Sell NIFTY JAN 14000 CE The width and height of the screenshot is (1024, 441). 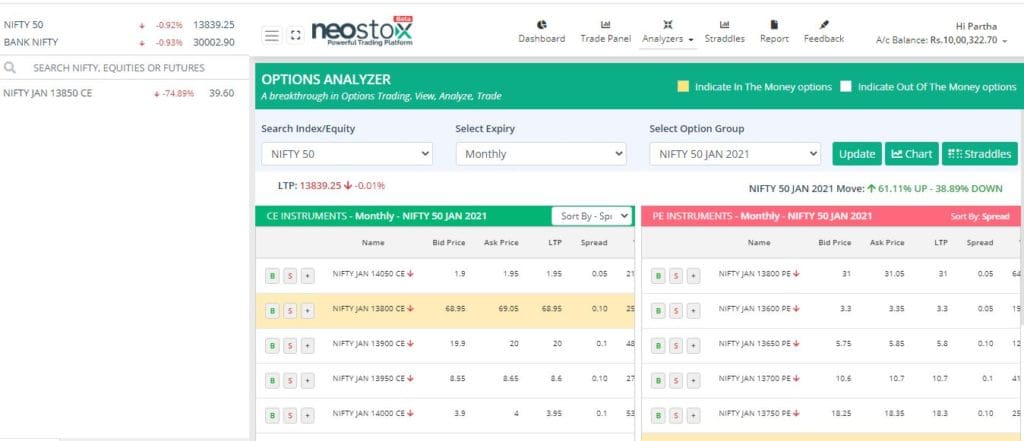pos(290,415)
